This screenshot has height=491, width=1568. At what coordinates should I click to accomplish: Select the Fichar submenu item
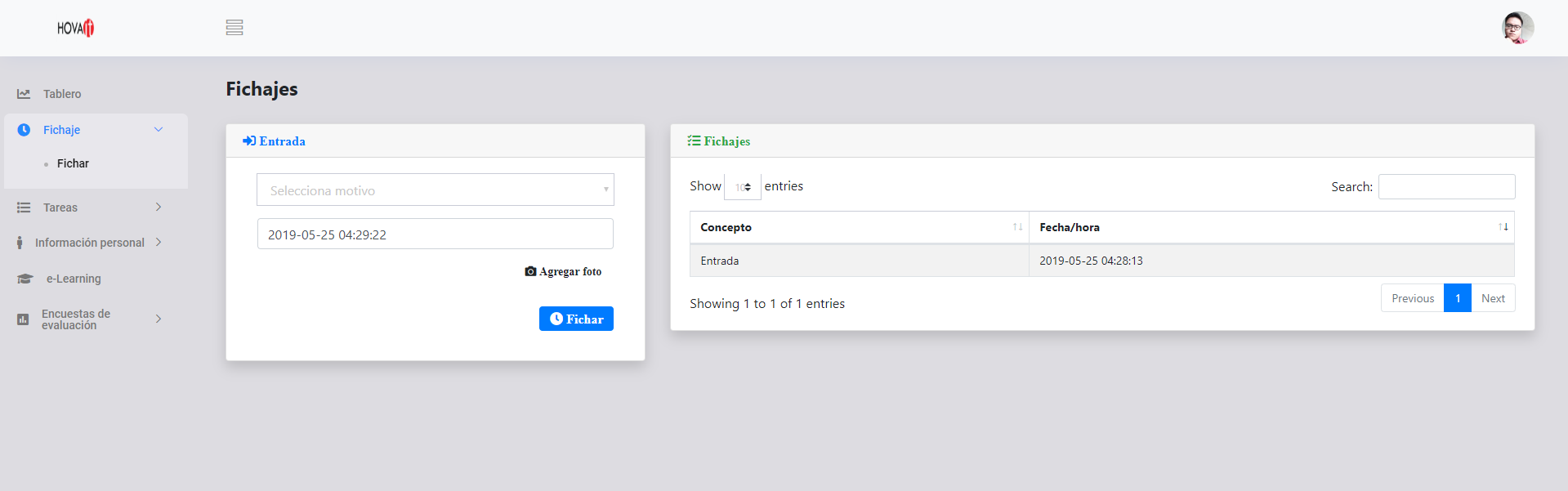click(73, 163)
